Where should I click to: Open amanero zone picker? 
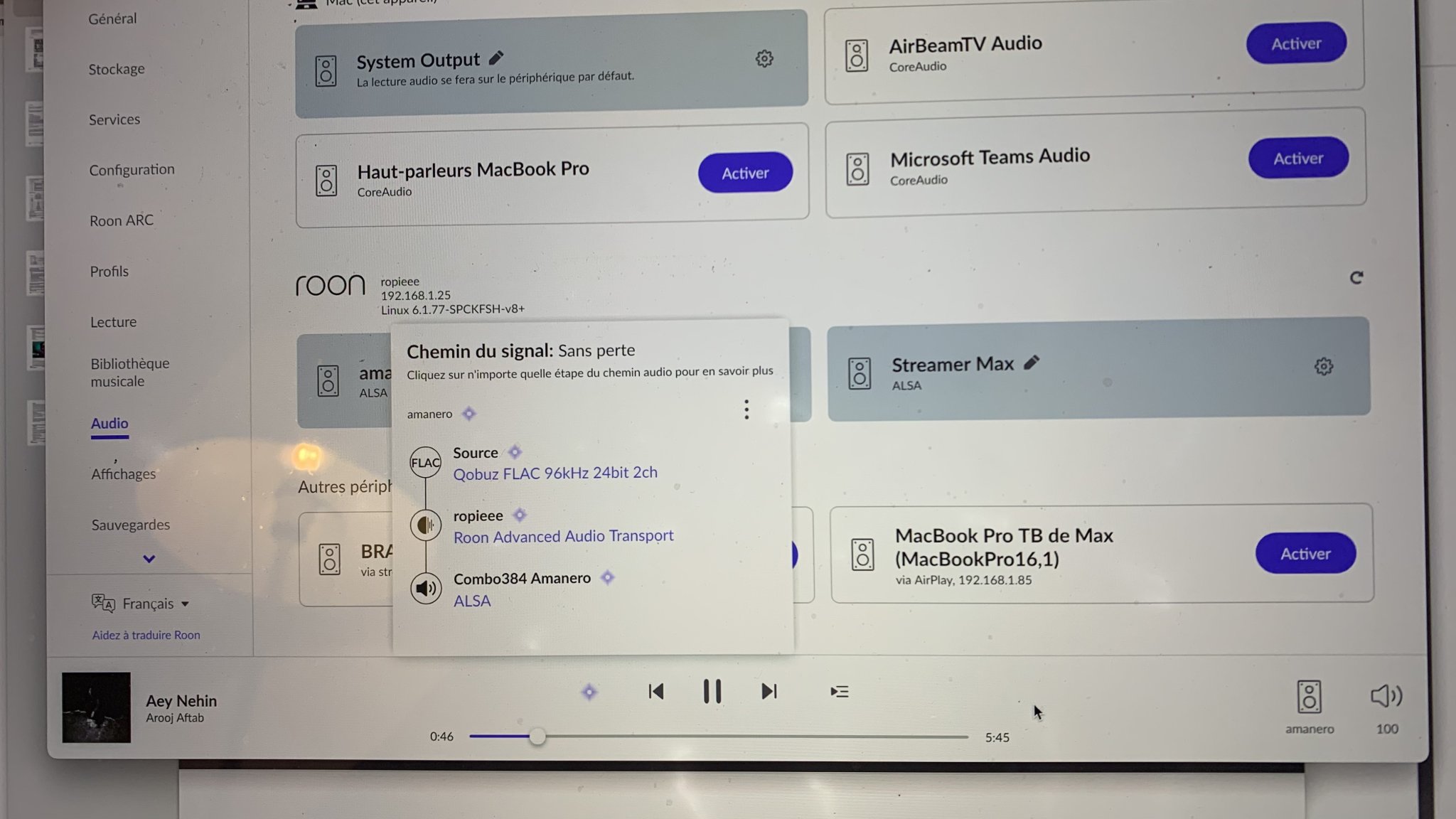coord(1309,706)
